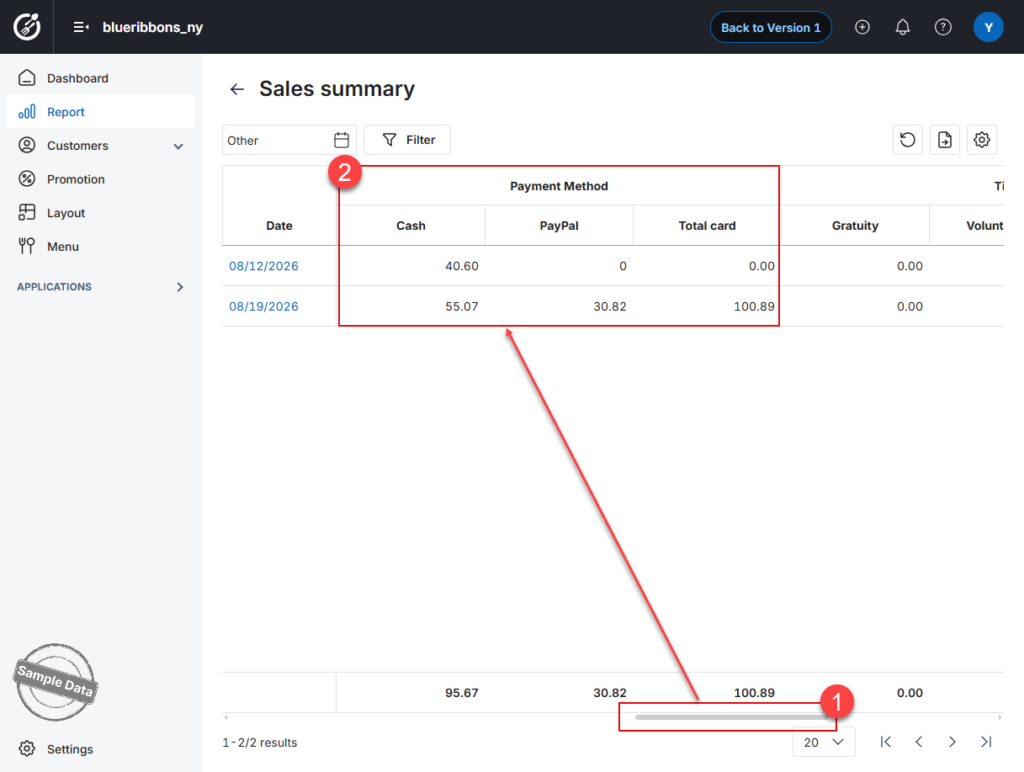Click the Dashboard home icon

click(27, 78)
